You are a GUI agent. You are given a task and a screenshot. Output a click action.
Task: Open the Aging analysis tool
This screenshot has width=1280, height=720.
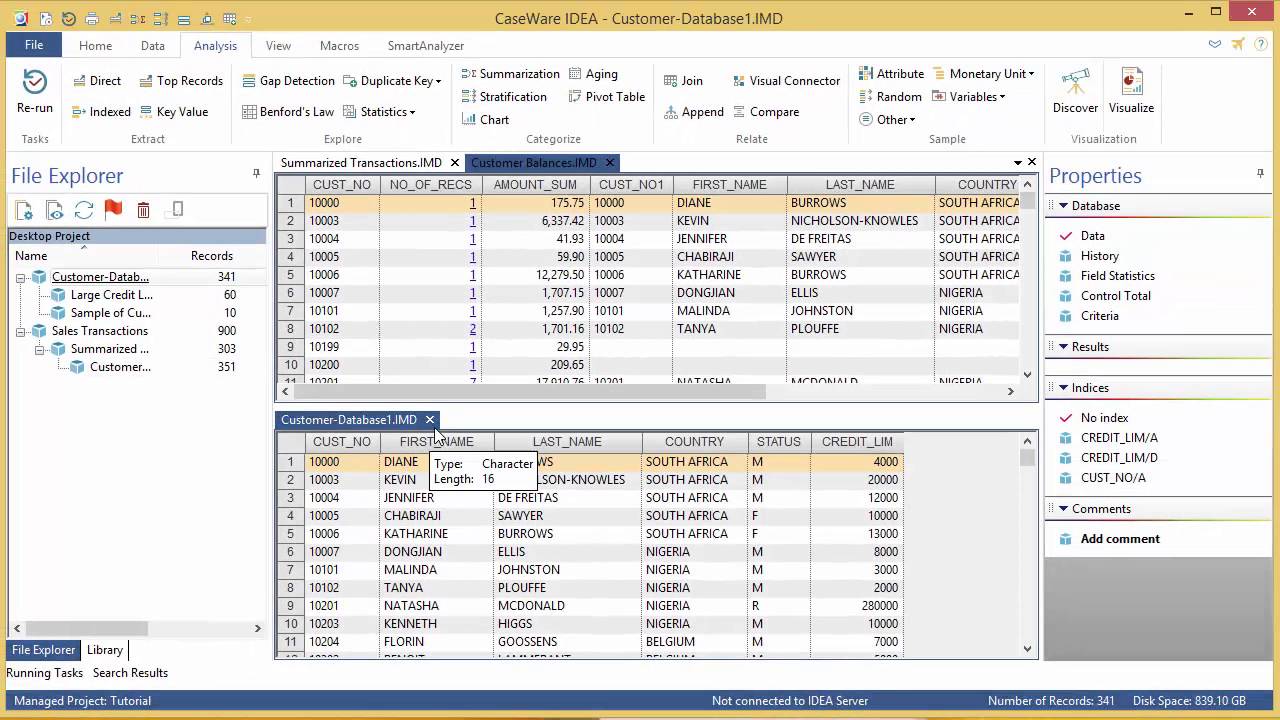point(593,74)
